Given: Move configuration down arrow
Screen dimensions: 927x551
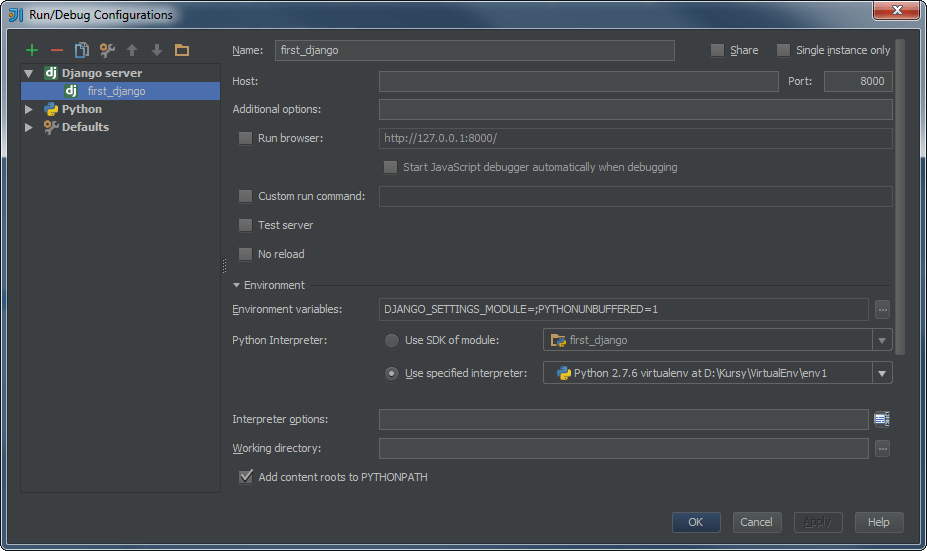Looking at the screenshot, I should [157, 50].
